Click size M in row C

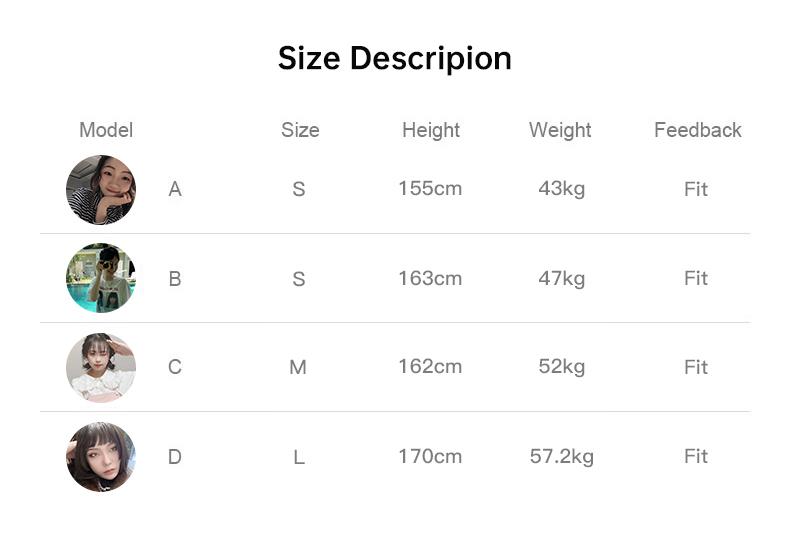(x=298, y=367)
